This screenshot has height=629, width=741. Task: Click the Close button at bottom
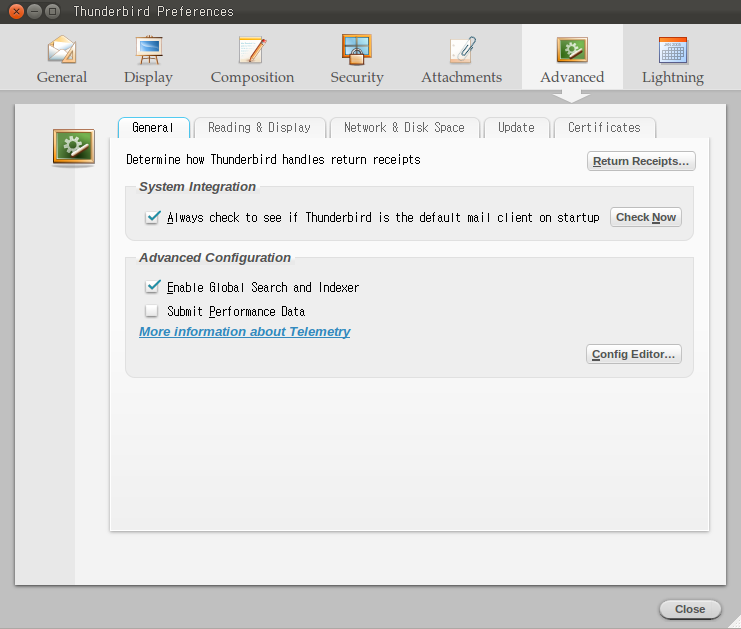coord(690,609)
